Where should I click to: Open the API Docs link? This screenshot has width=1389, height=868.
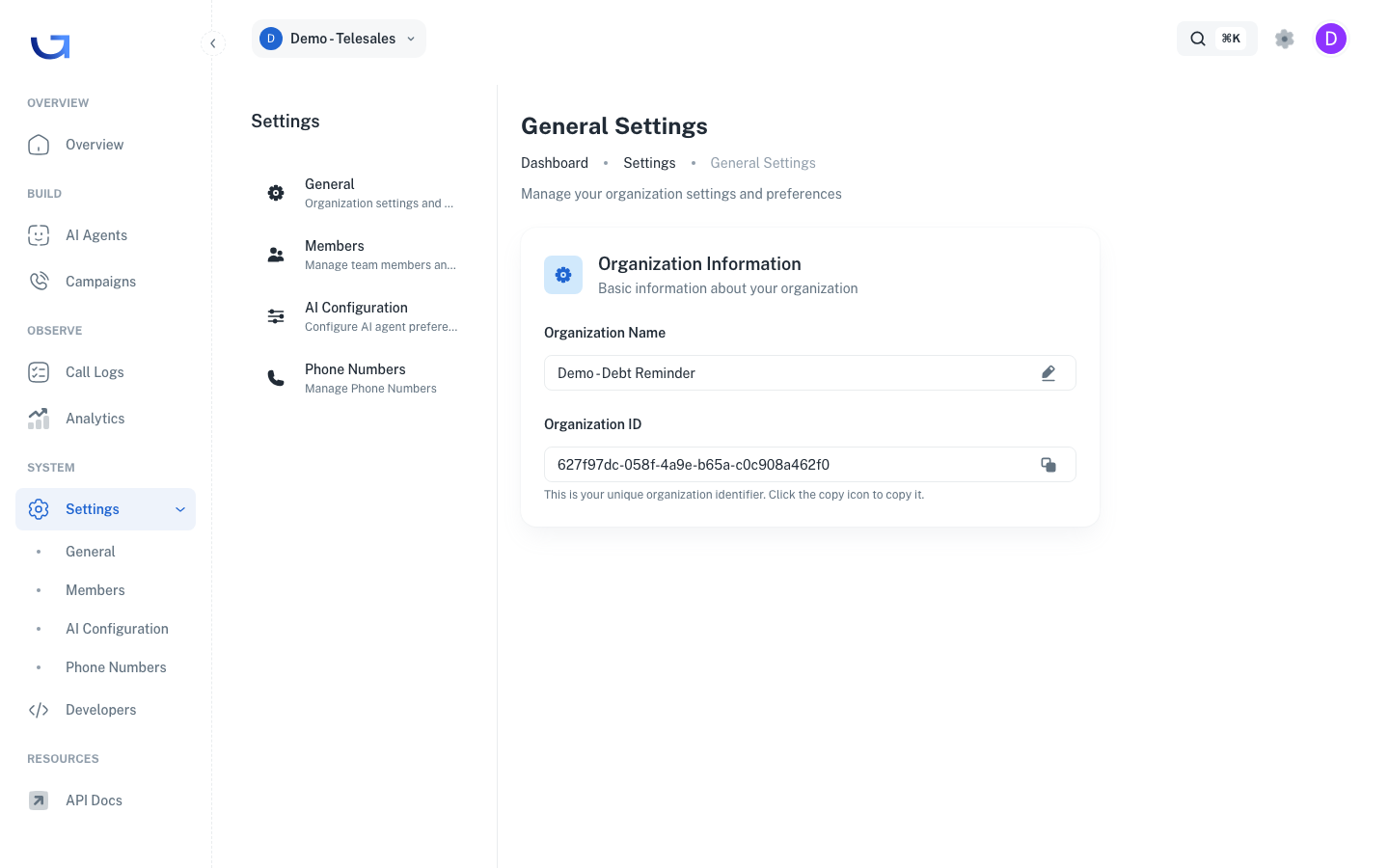[x=105, y=800]
